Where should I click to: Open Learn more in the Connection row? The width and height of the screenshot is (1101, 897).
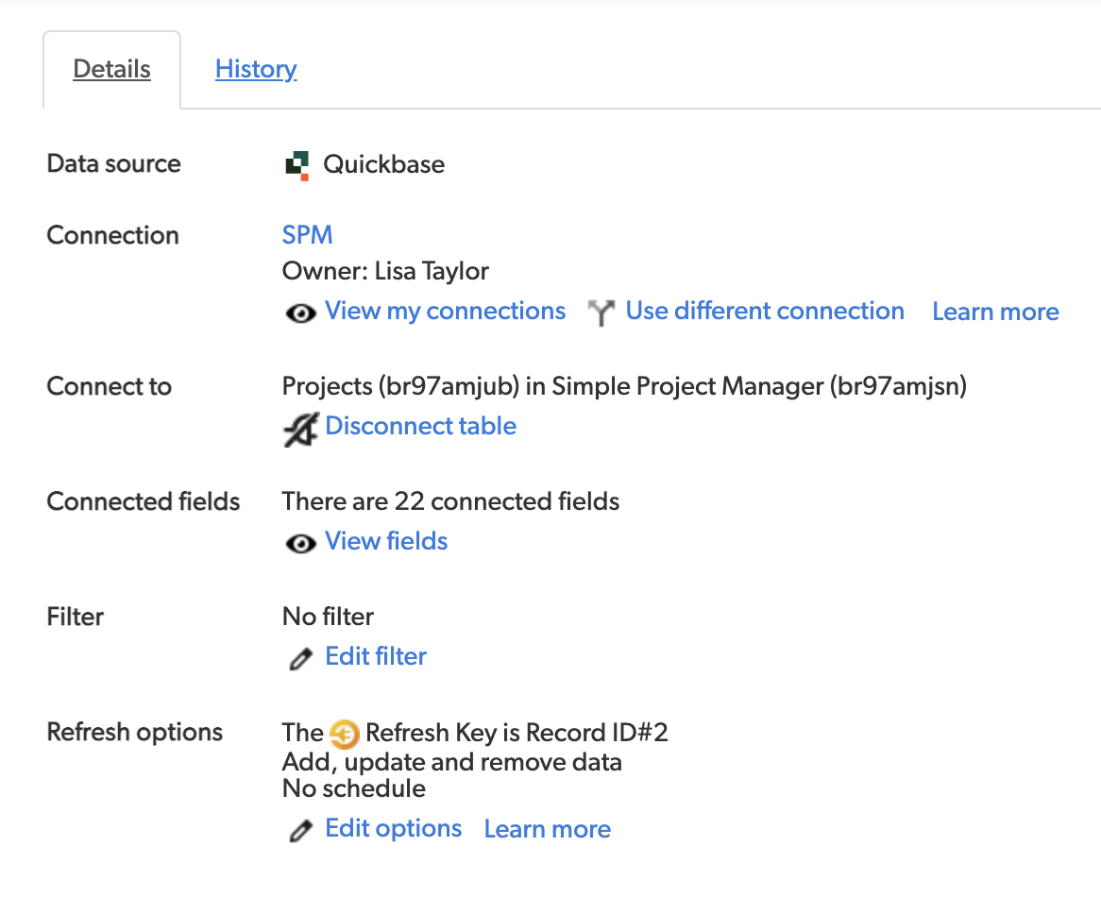coord(996,311)
